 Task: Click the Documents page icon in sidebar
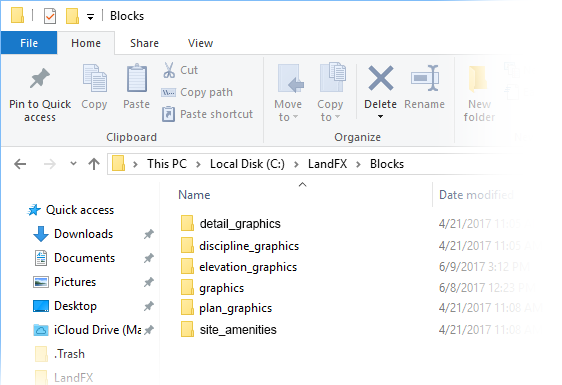coord(41,258)
